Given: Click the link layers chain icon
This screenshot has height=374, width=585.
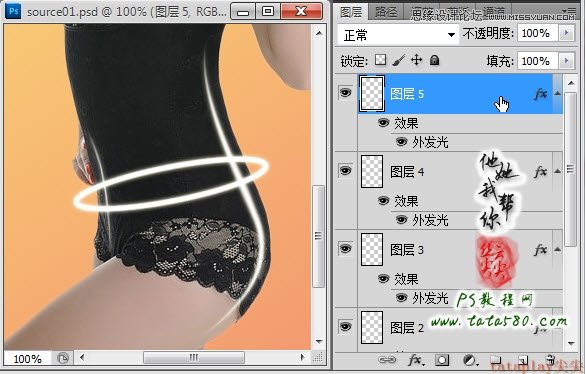Looking at the screenshot, I should tap(387, 360).
